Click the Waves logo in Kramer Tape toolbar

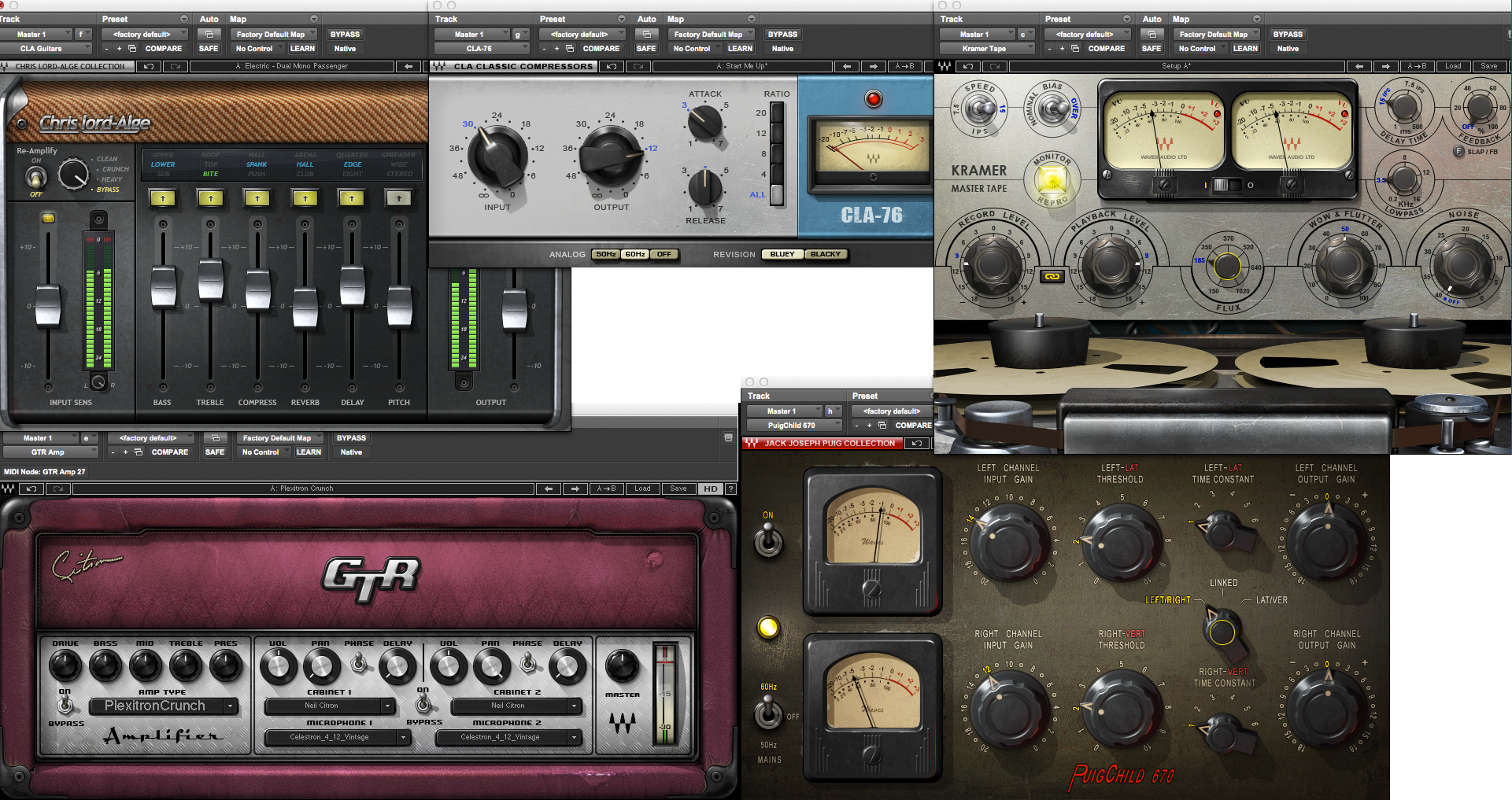point(945,66)
